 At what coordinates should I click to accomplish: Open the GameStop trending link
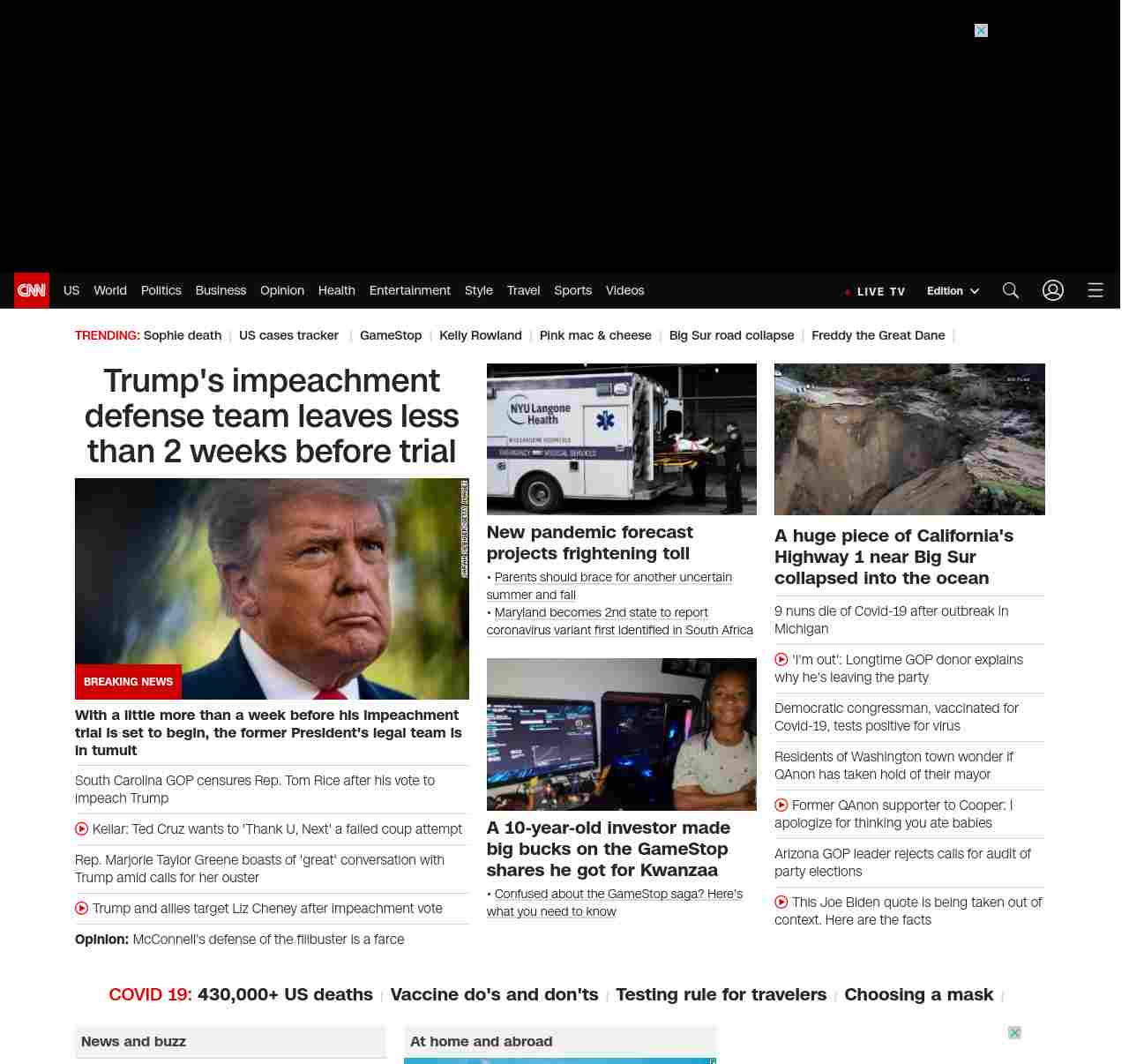(x=391, y=335)
